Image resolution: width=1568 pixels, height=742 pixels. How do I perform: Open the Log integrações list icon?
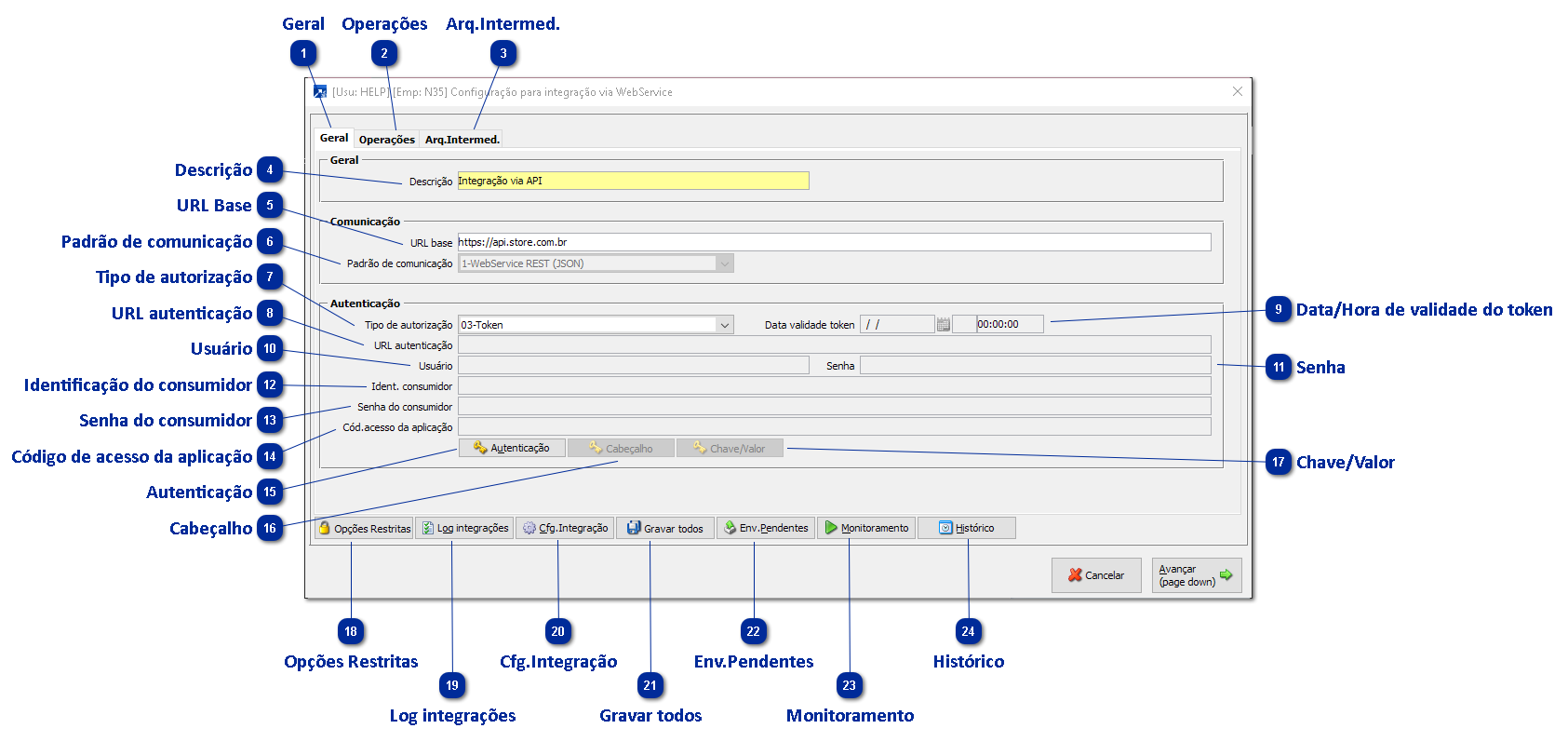coord(464,528)
